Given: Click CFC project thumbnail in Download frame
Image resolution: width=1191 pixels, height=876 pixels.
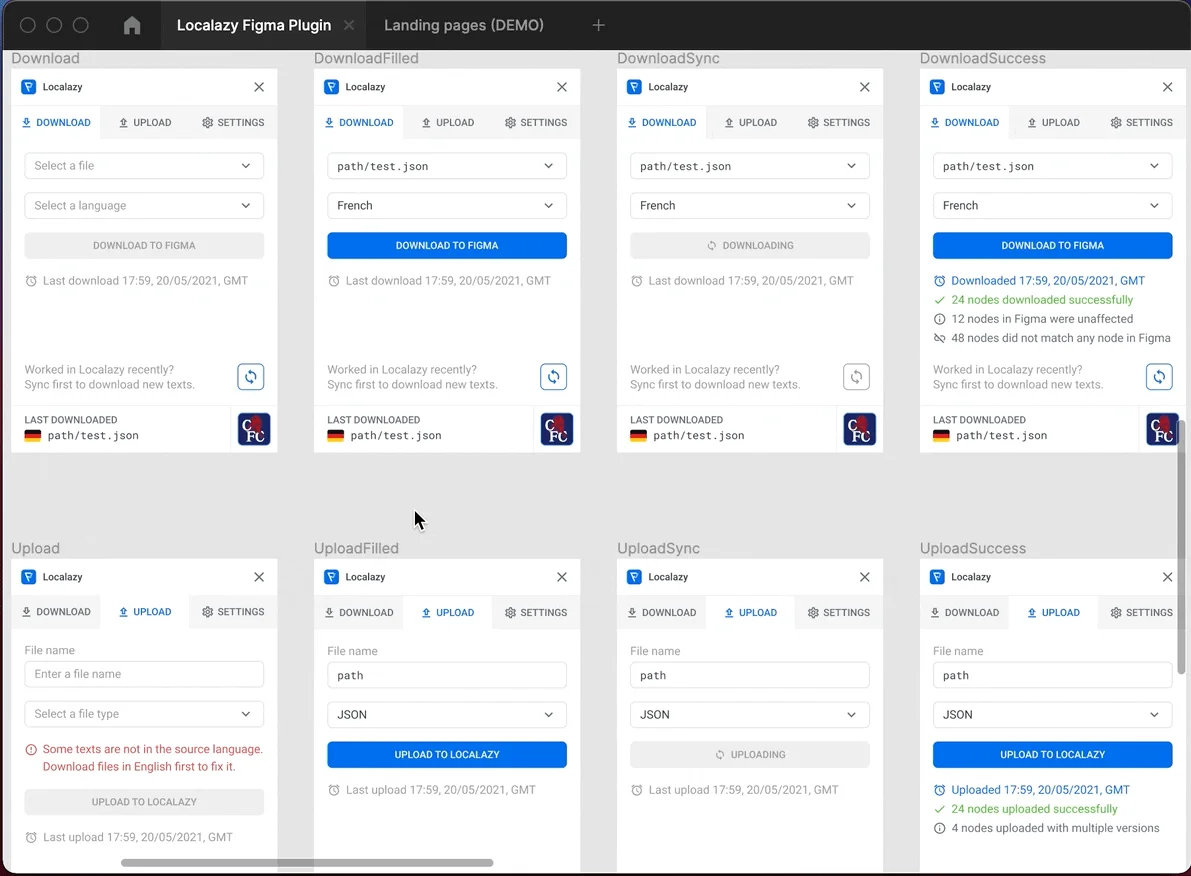Looking at the screenshot, I should point(254,429).
